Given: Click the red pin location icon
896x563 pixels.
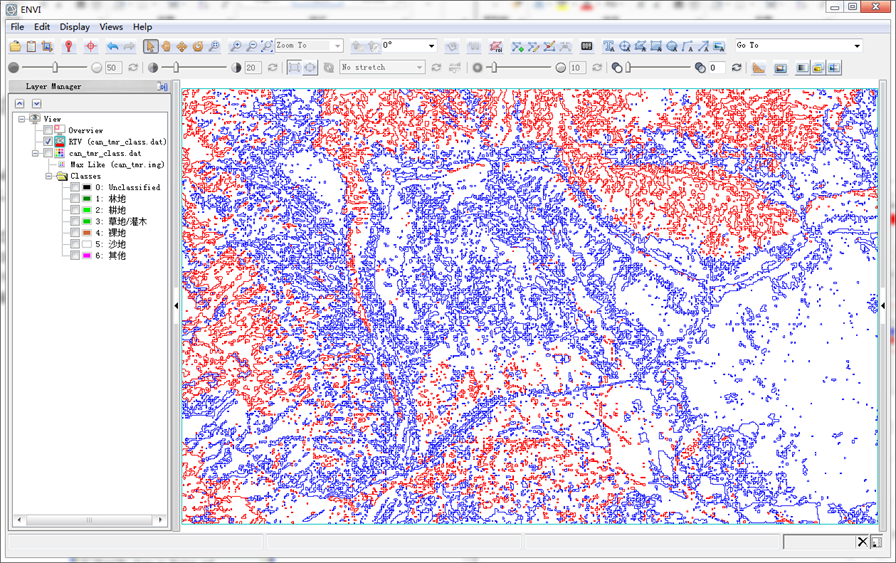Looking at the screenshot, I should 69,46.
